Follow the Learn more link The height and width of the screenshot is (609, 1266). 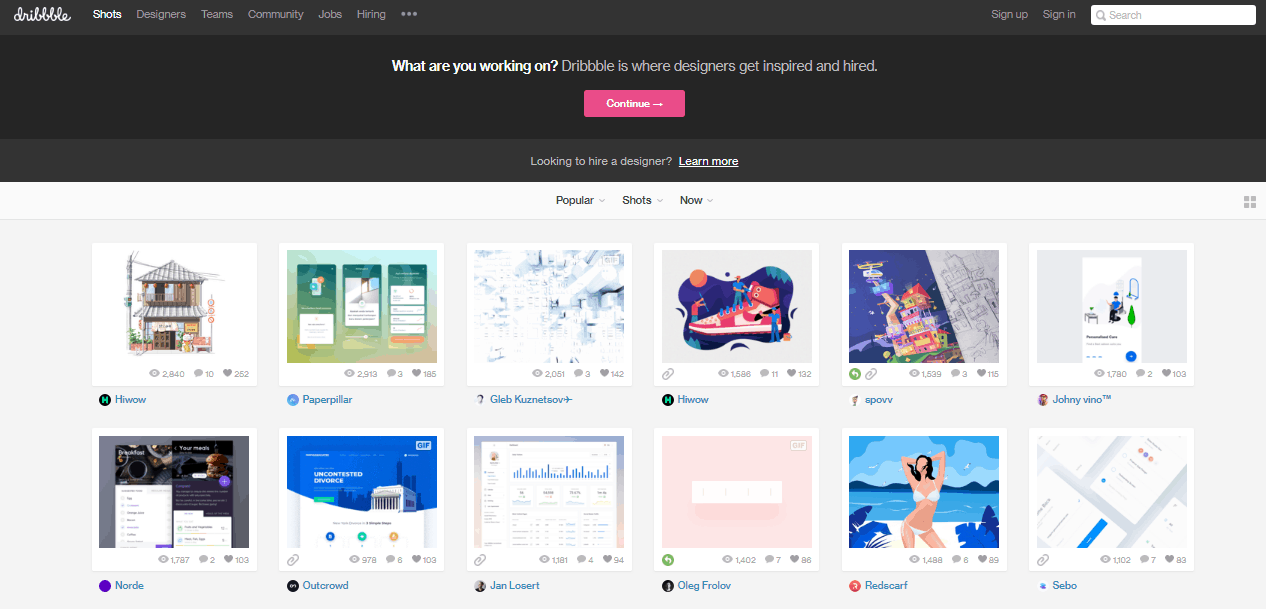(x=708, y=161)
